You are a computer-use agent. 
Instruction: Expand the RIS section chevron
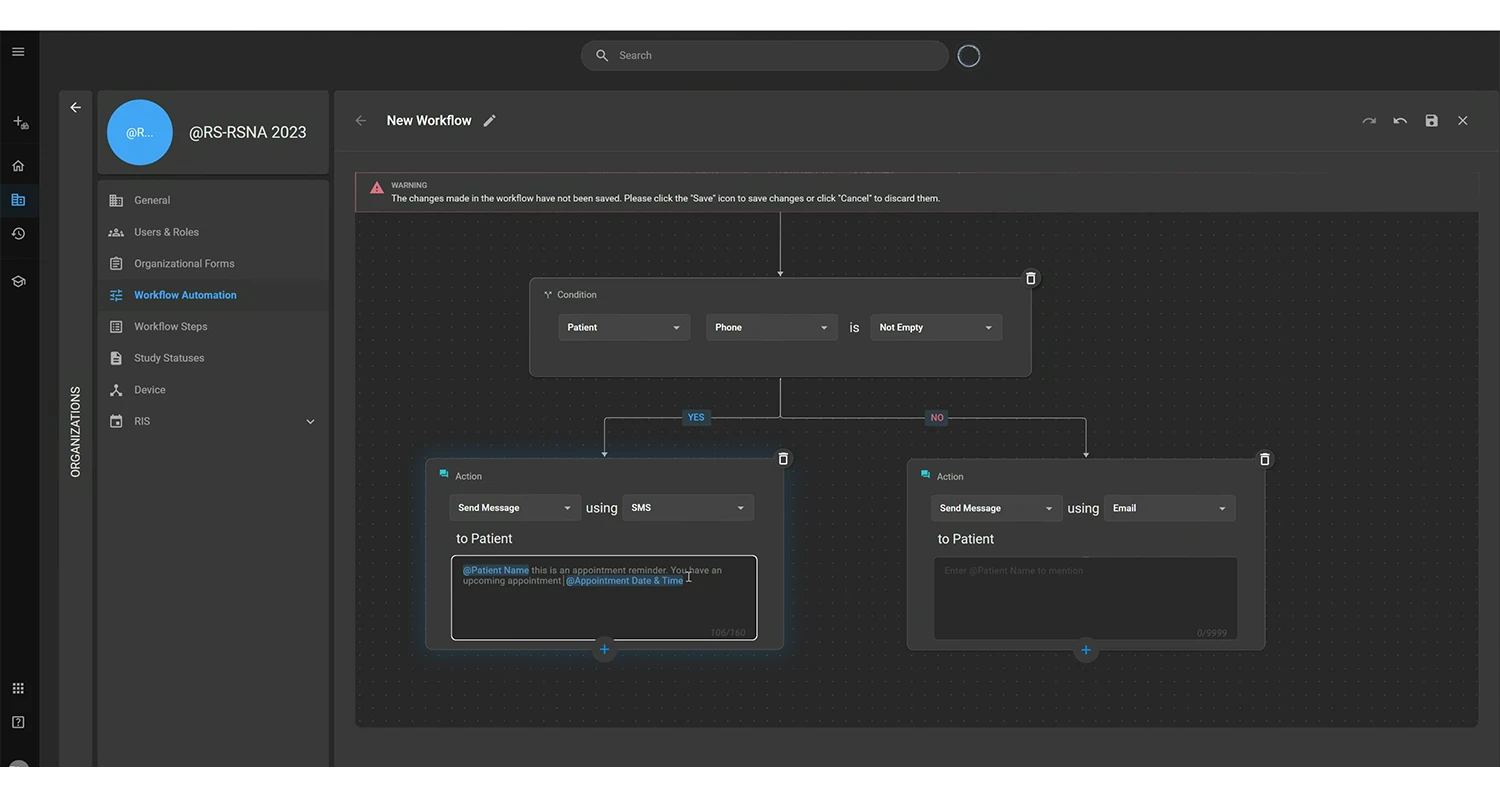click(310, 421)
